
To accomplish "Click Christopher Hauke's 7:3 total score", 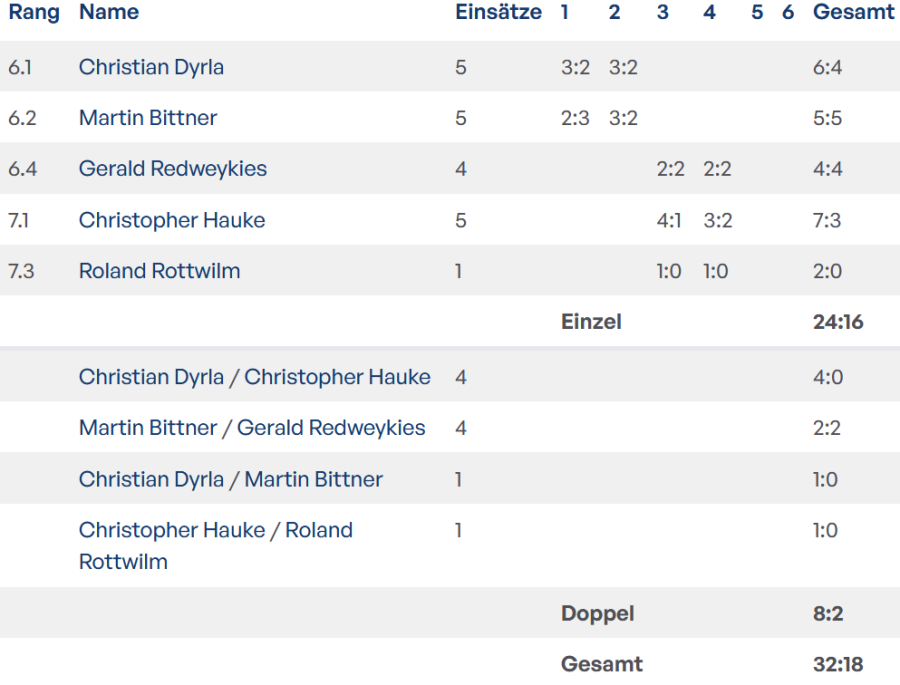I will tap(827, 220).
